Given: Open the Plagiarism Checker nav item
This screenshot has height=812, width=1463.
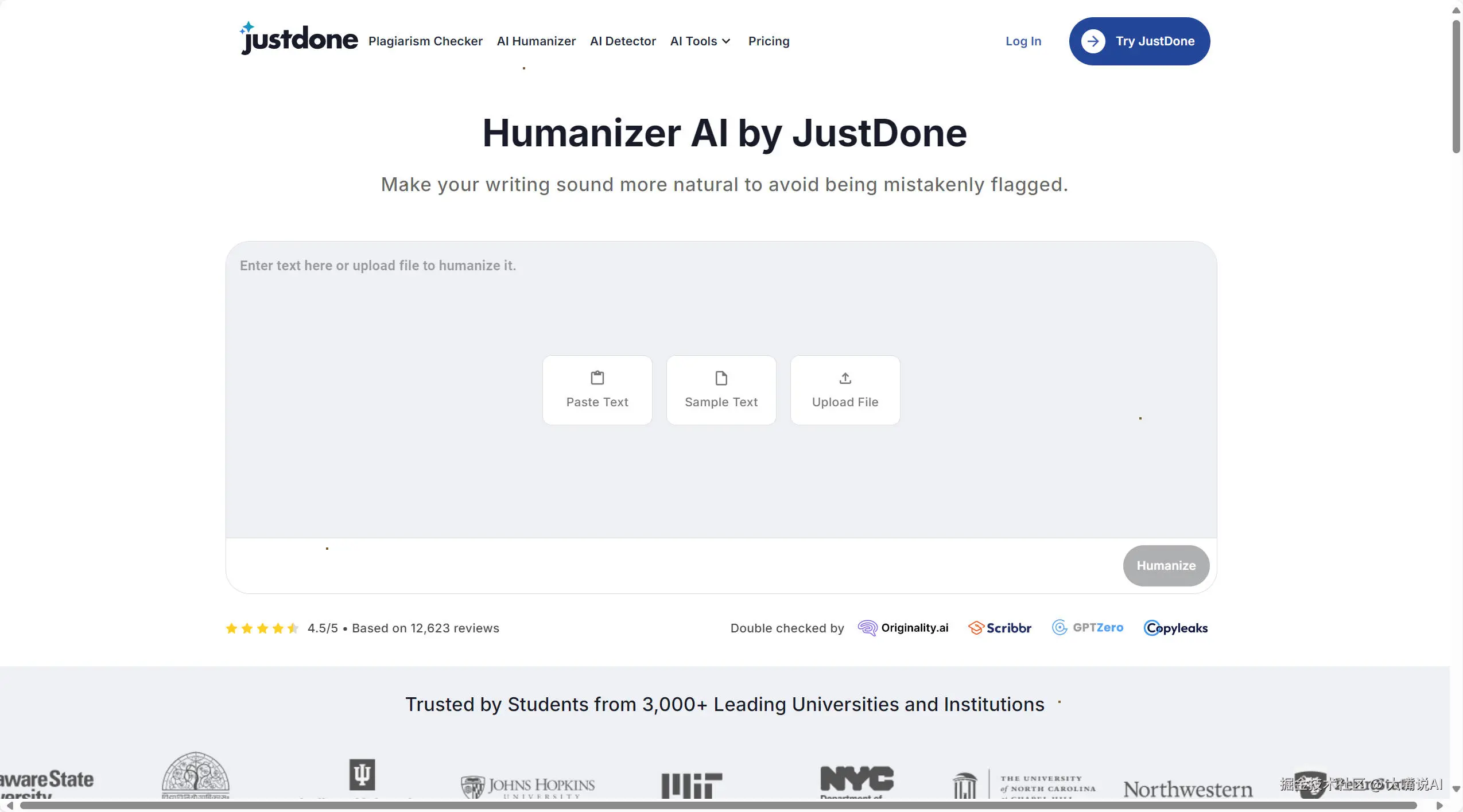Looking at the screenshot, I should [425, 41].
